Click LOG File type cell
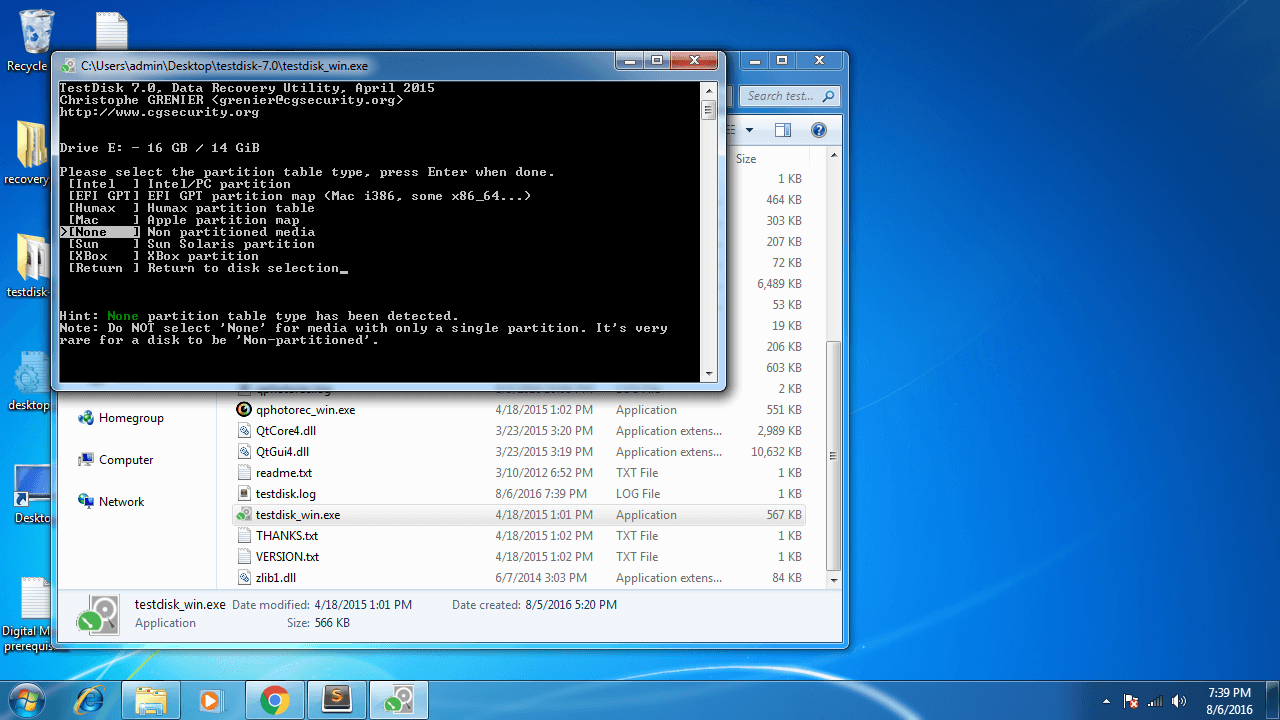Screen dimensions: 1280x720 638,494
